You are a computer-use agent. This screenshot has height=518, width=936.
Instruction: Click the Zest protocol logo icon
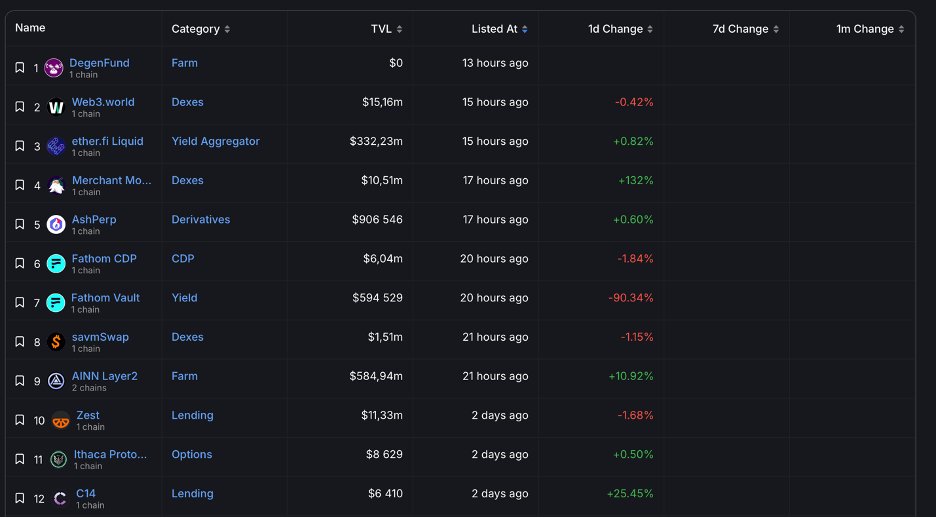pos(61,420)
